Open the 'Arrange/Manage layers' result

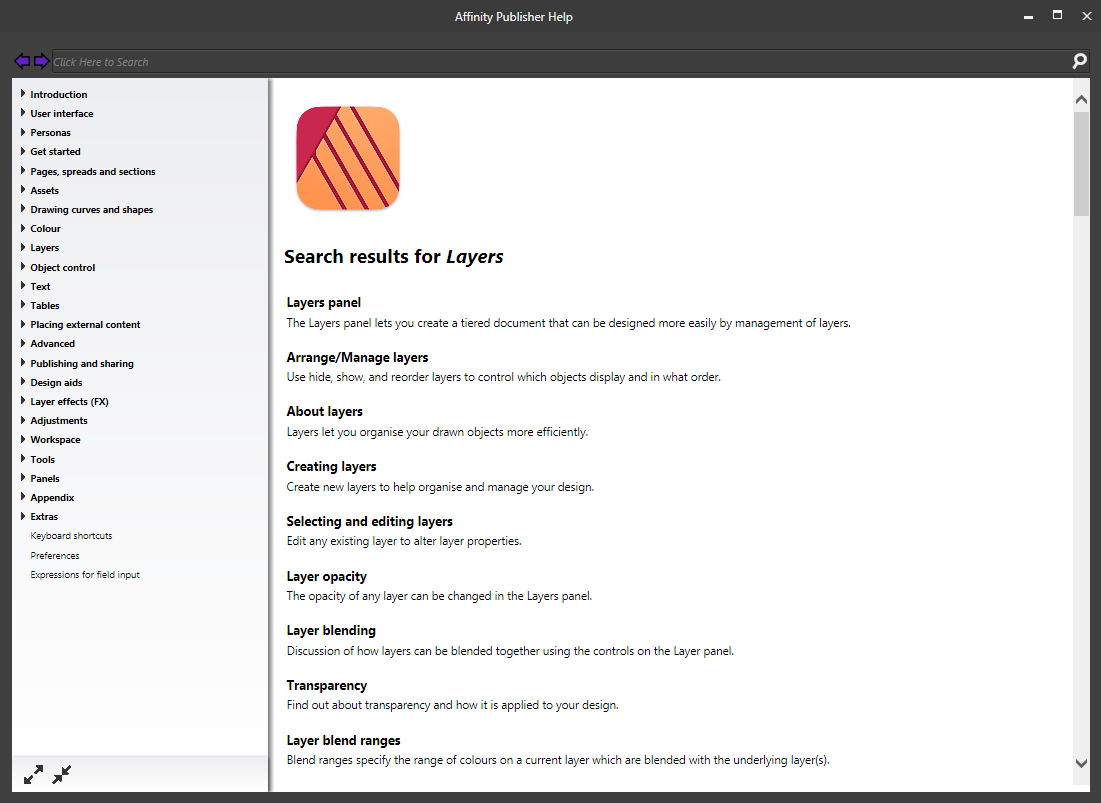[357, 357]
